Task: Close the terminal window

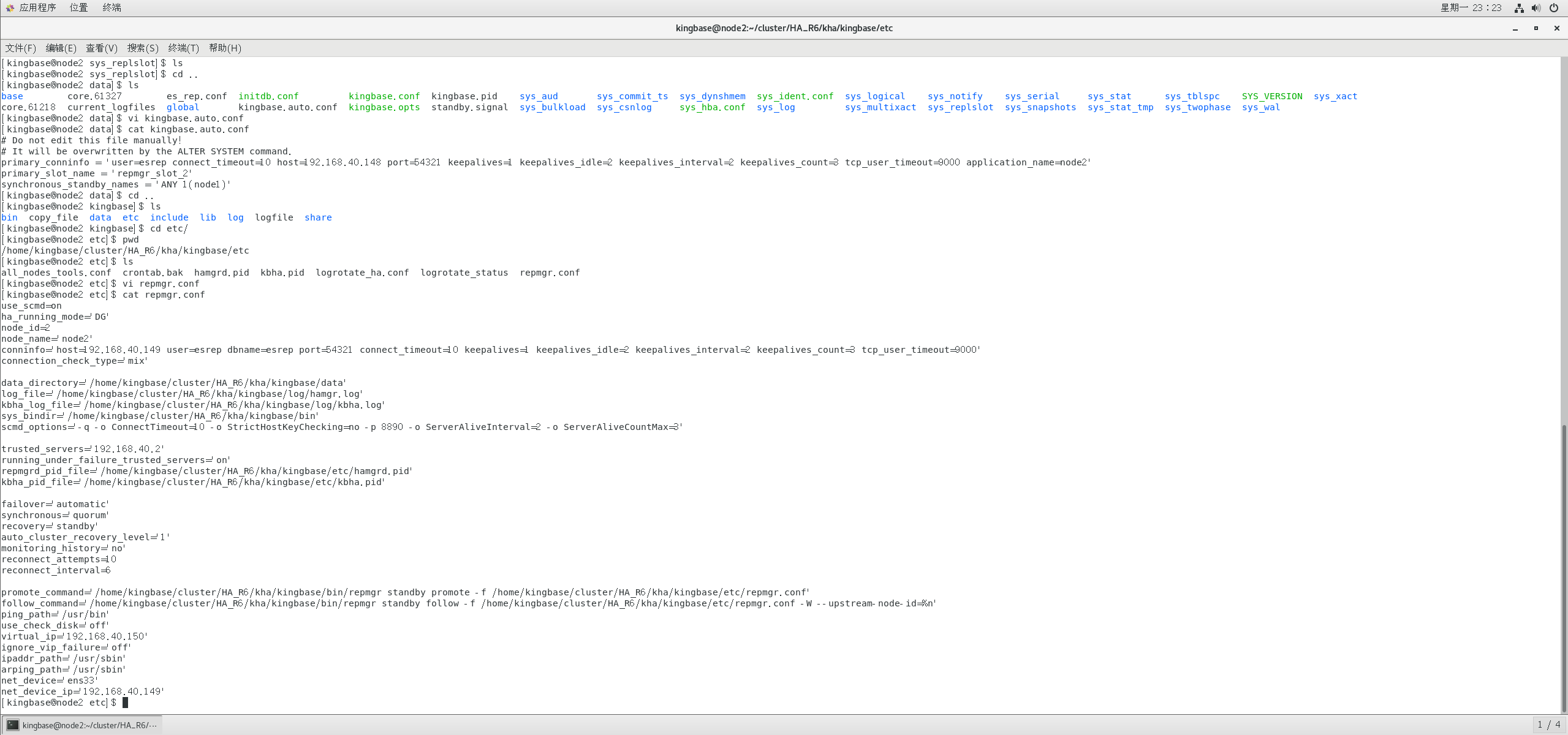Action: coord(1556,28)
